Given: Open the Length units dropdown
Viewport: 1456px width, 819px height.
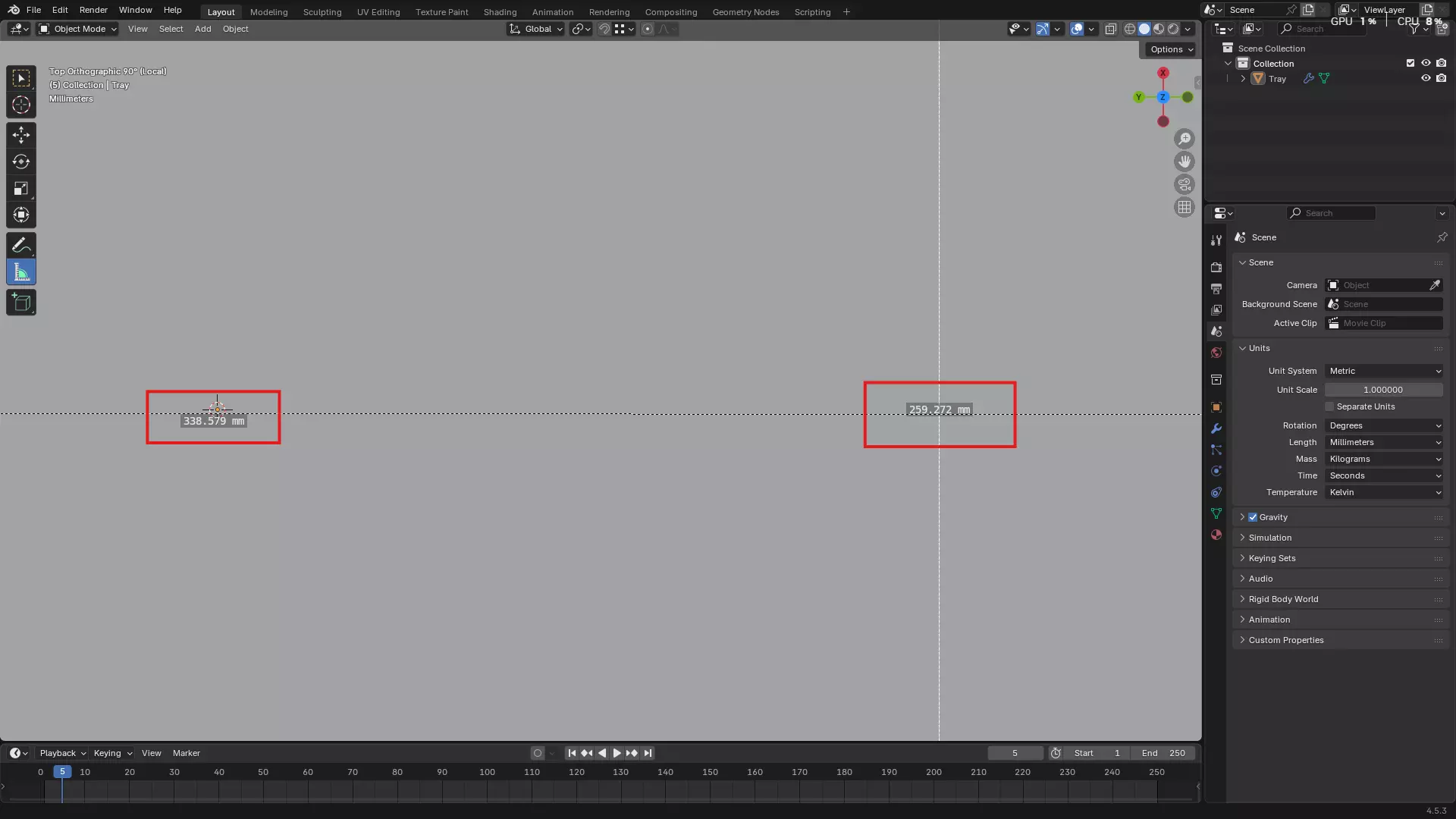Looking at the screenshot, I should (1384, 442).
